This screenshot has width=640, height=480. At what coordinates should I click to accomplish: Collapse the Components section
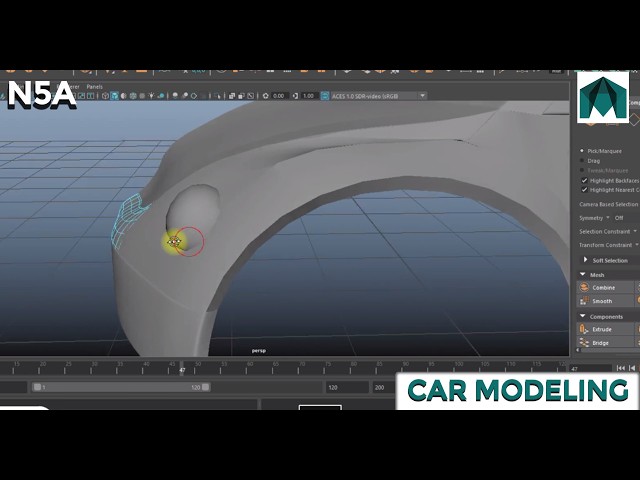tap(583, 316)
